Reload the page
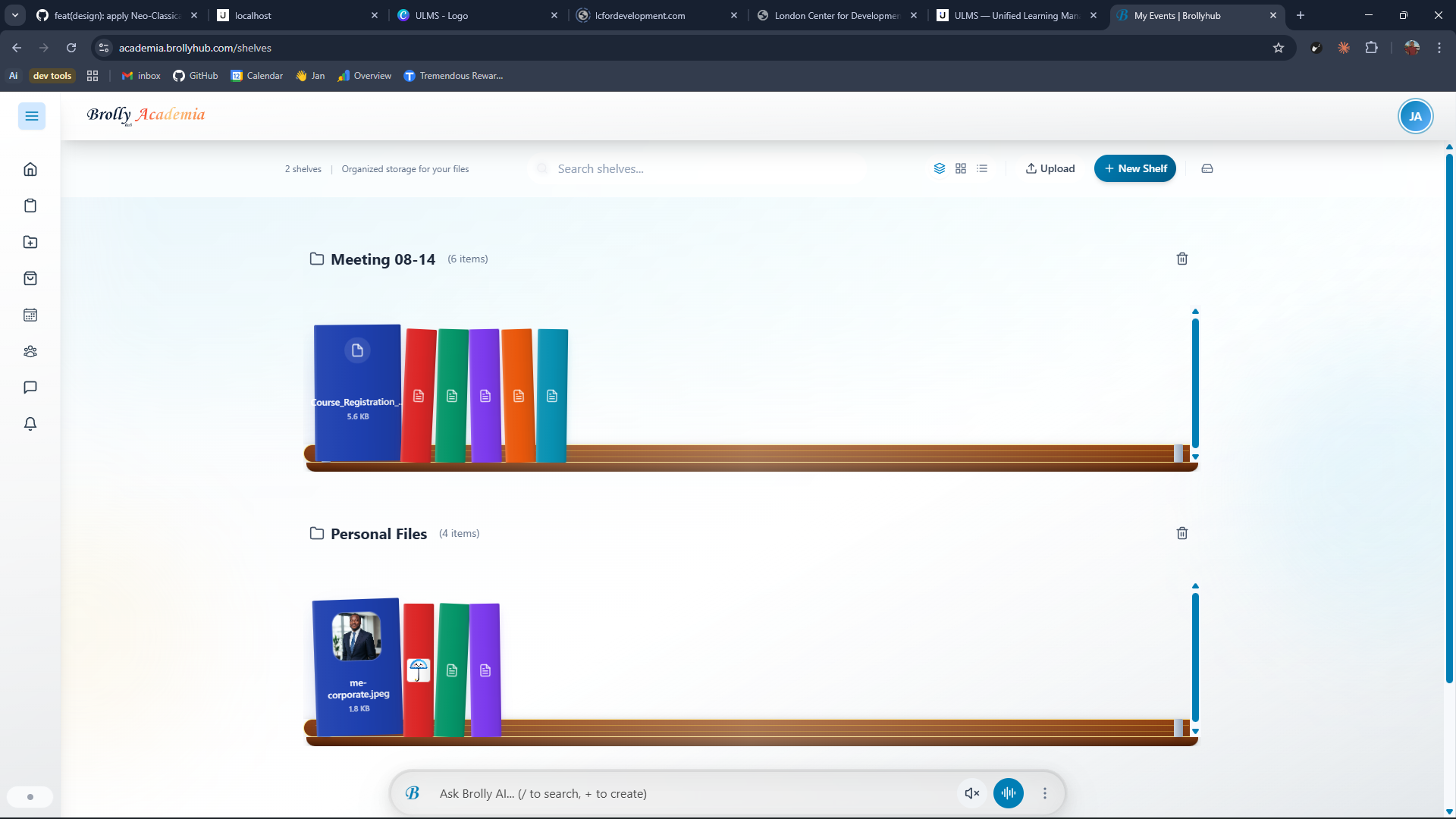Image resolution: width=1456 pixels, height=819 pixels. point(71,48)
